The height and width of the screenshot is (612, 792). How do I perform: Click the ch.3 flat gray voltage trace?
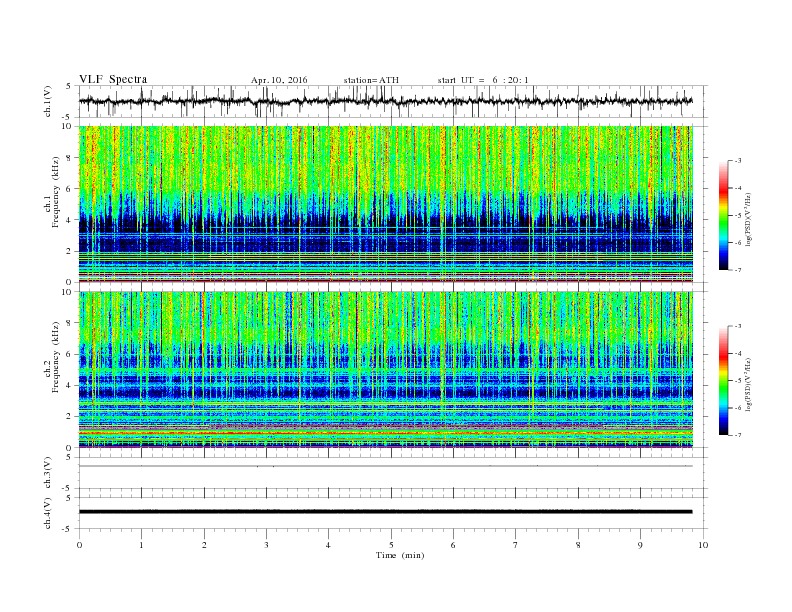click(385, 466)
